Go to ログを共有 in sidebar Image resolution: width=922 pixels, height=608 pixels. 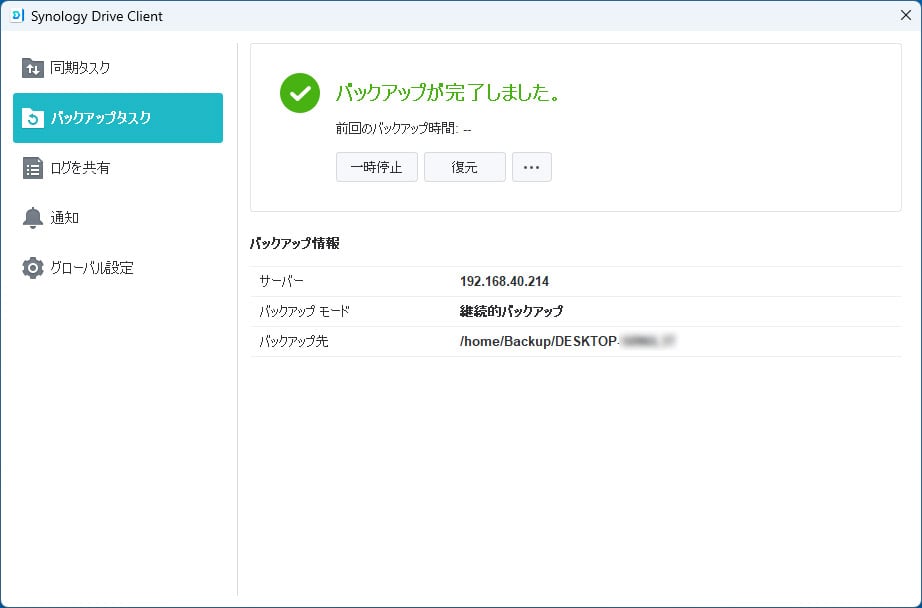pos(80,168)
